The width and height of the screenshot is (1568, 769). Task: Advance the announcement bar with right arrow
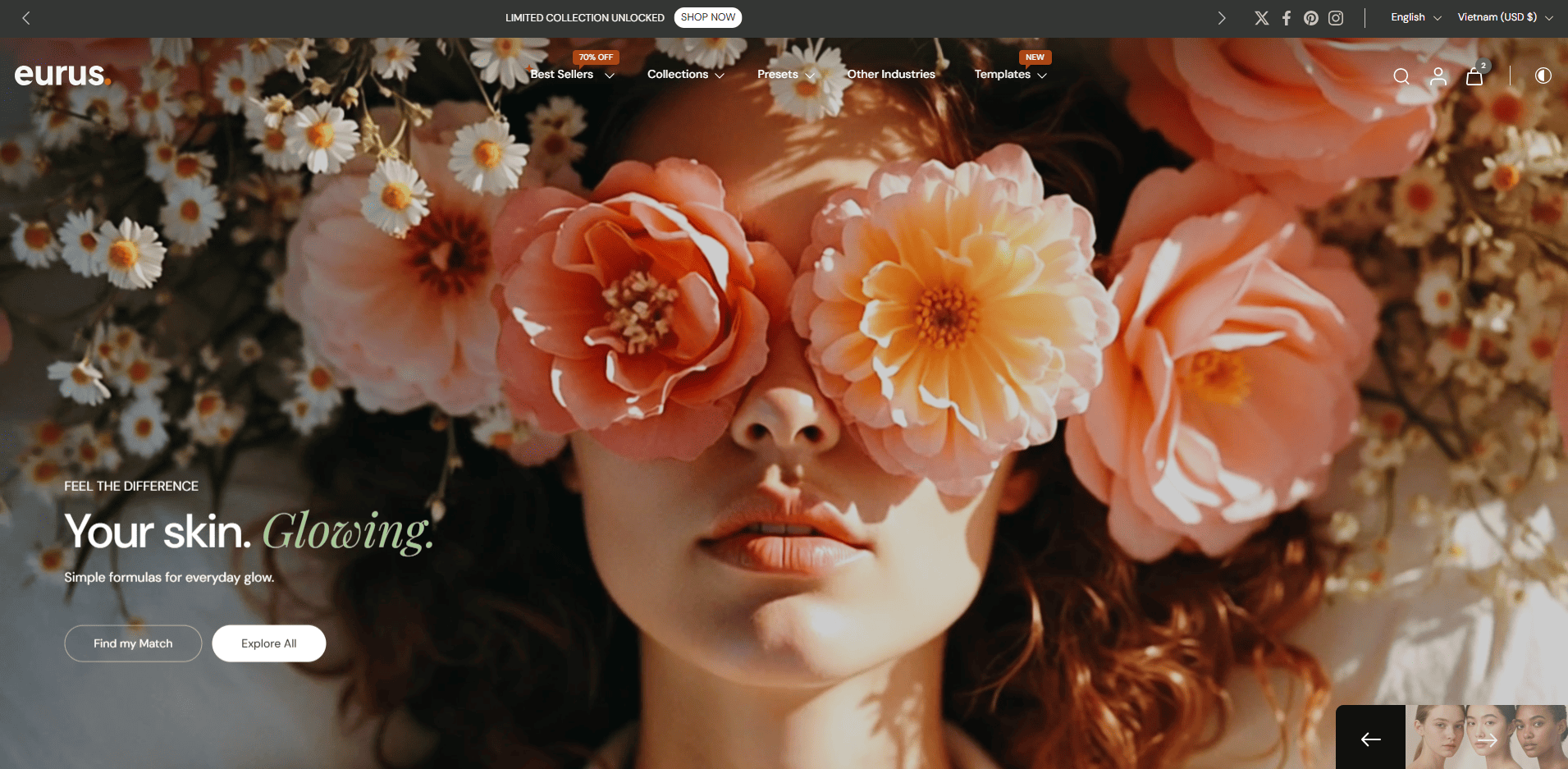point(1222,17)
